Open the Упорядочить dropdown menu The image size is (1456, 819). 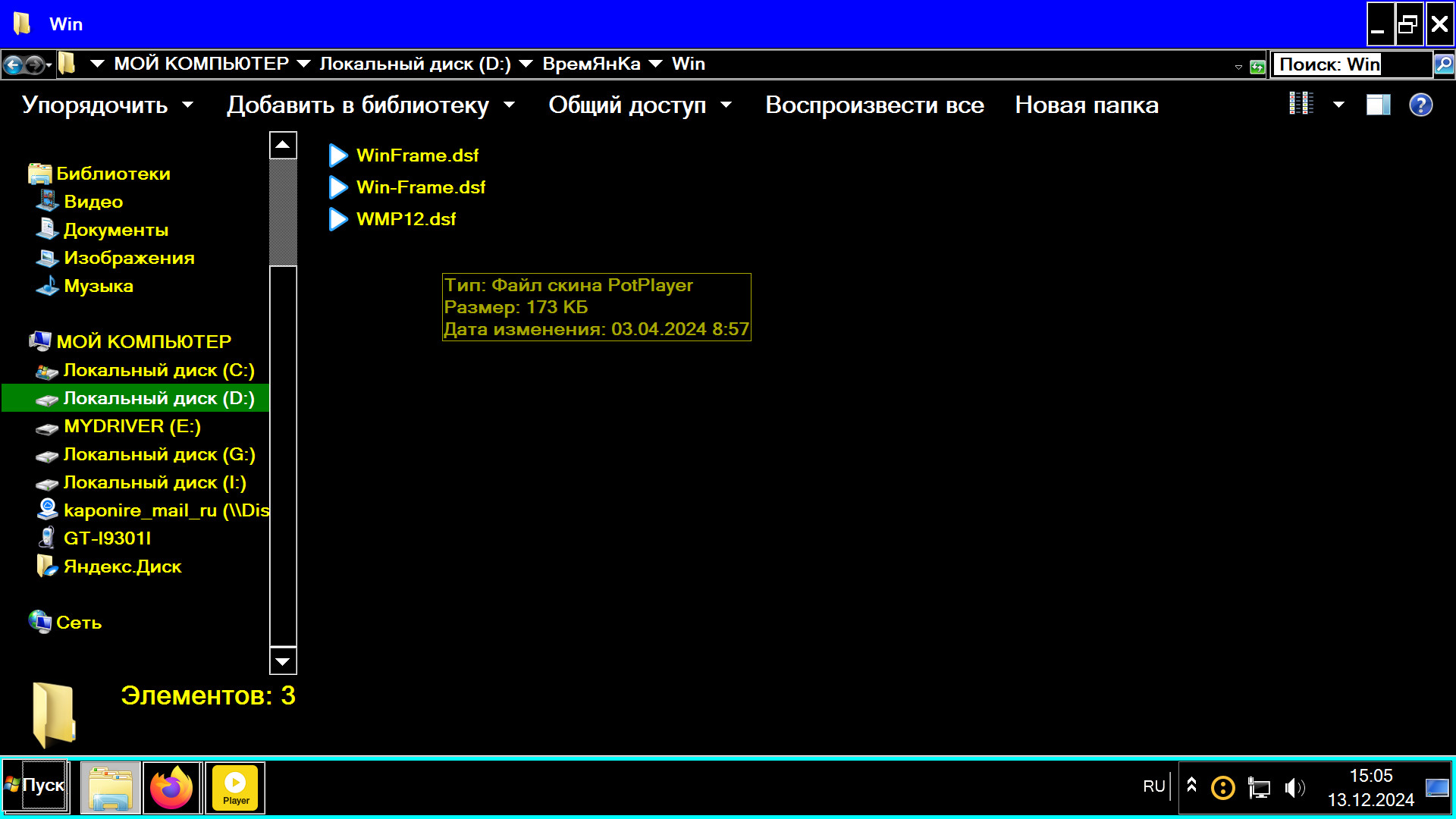click(x=107, y=105)
